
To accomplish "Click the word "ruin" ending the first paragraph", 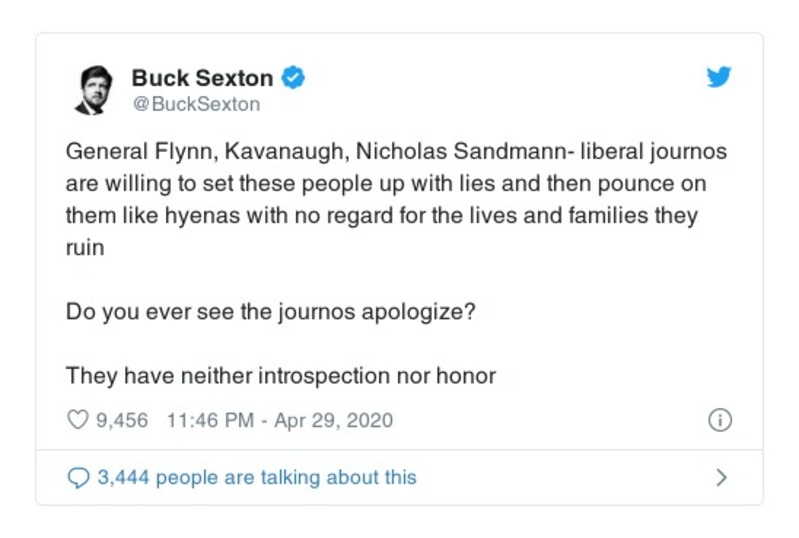I will (84, 247).
